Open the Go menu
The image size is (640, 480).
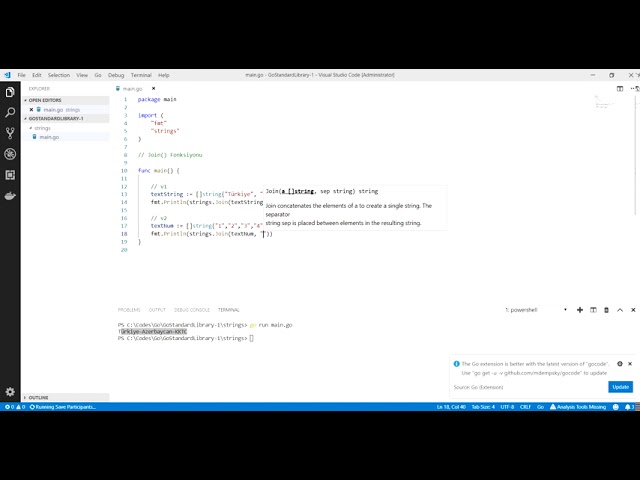[x=98, y=75]
